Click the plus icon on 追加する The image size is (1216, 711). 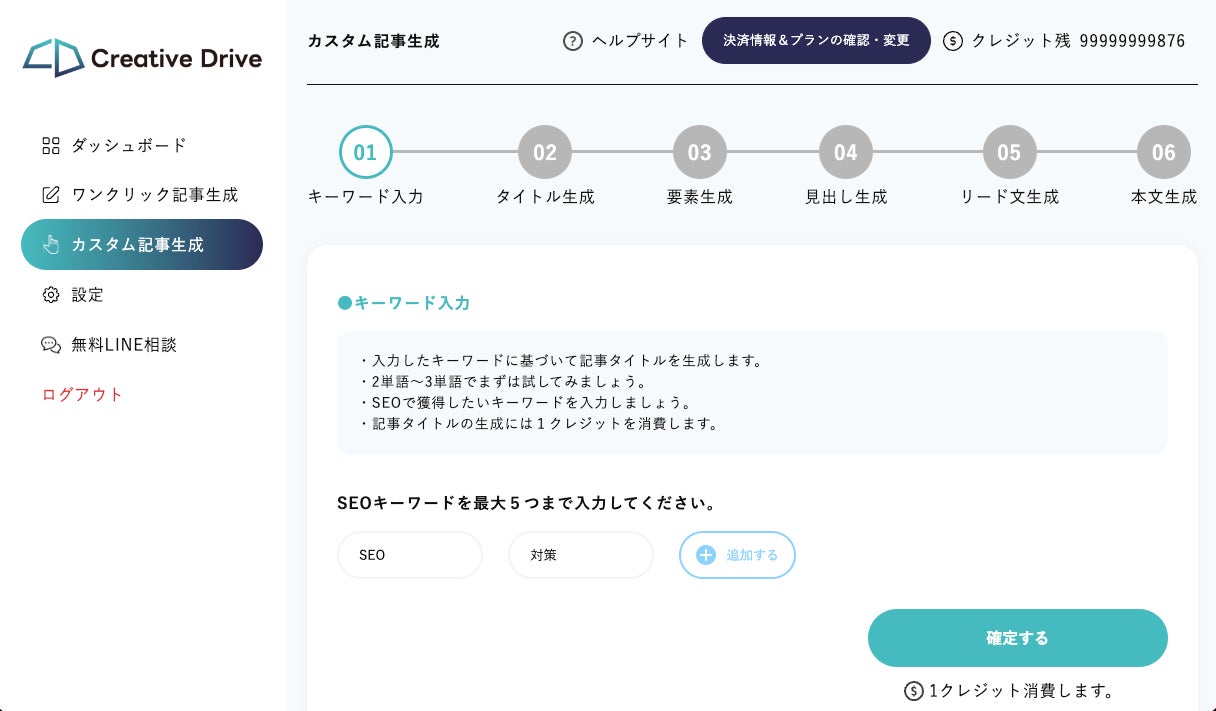[x=706, y=555]
